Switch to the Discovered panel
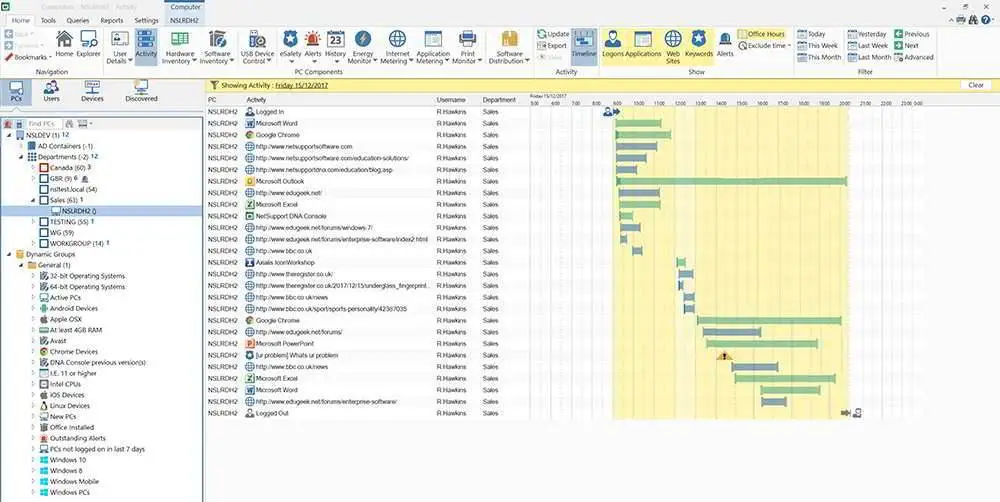The height and width of the screenshot is (502, 1000). click(x=142, y=91)
